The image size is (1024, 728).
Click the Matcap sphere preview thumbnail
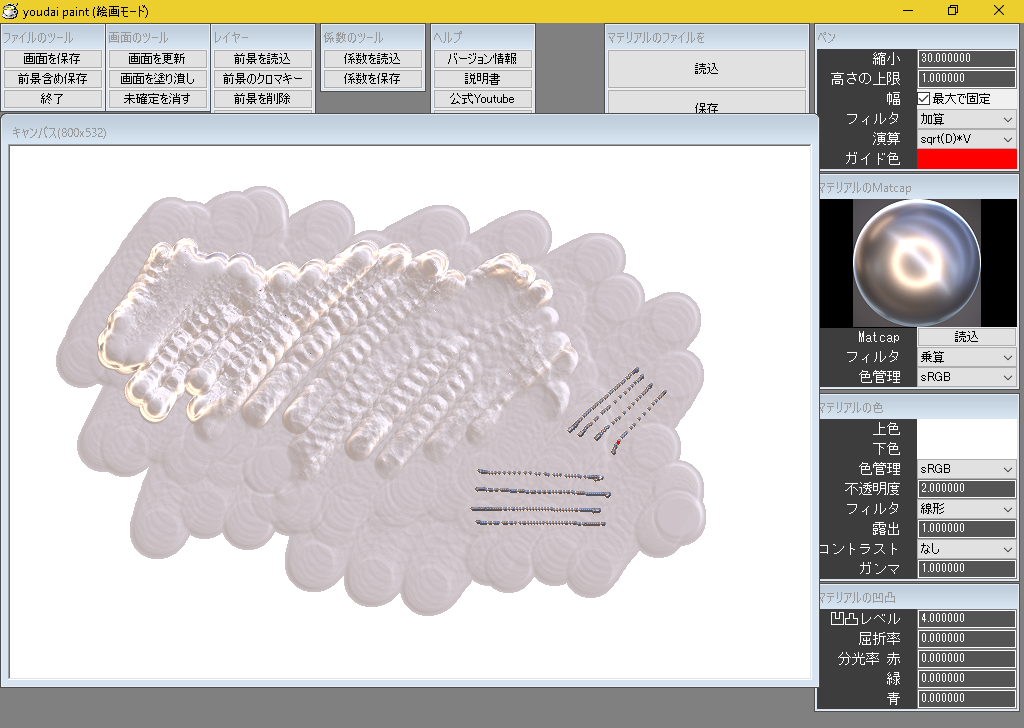[916, 262]
